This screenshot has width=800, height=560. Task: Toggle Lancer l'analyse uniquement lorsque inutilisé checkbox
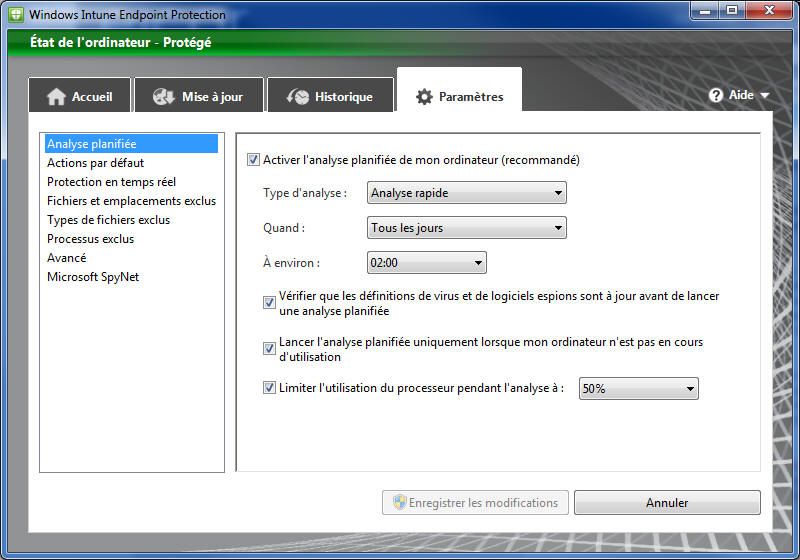click(269, 348)
